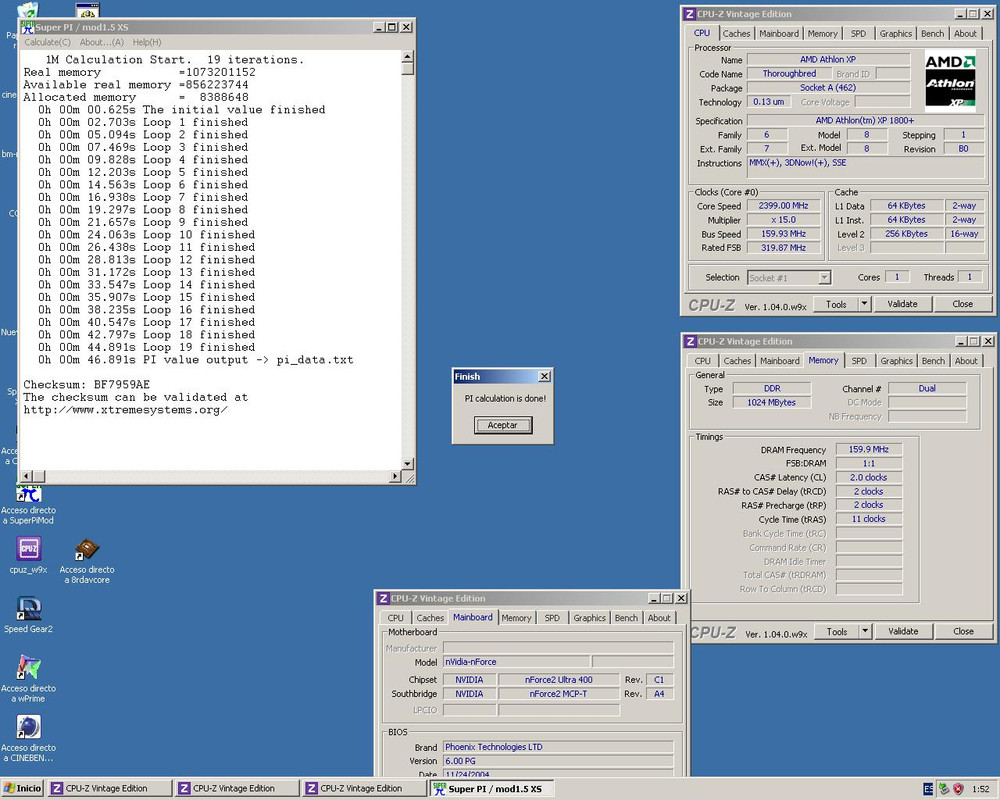This screenshot has width=1000, height=800.
Task: Minimize the Mainboard CPU-Z window
Action: click(x=654, y=598)
